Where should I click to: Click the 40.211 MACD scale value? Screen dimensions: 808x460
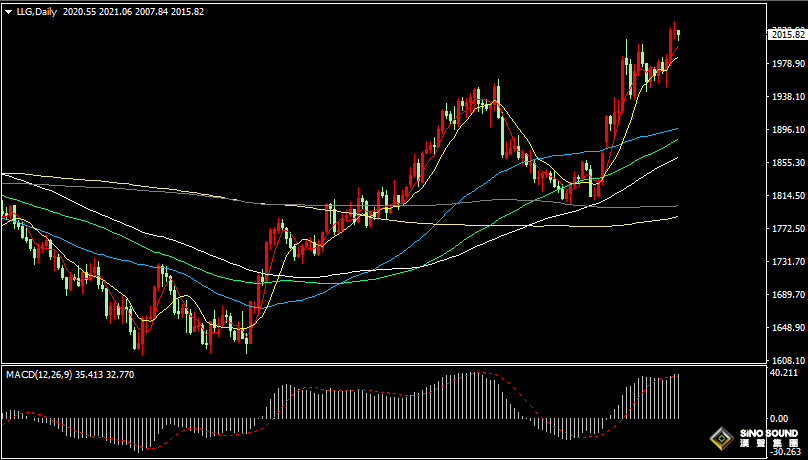click(786, 374)
